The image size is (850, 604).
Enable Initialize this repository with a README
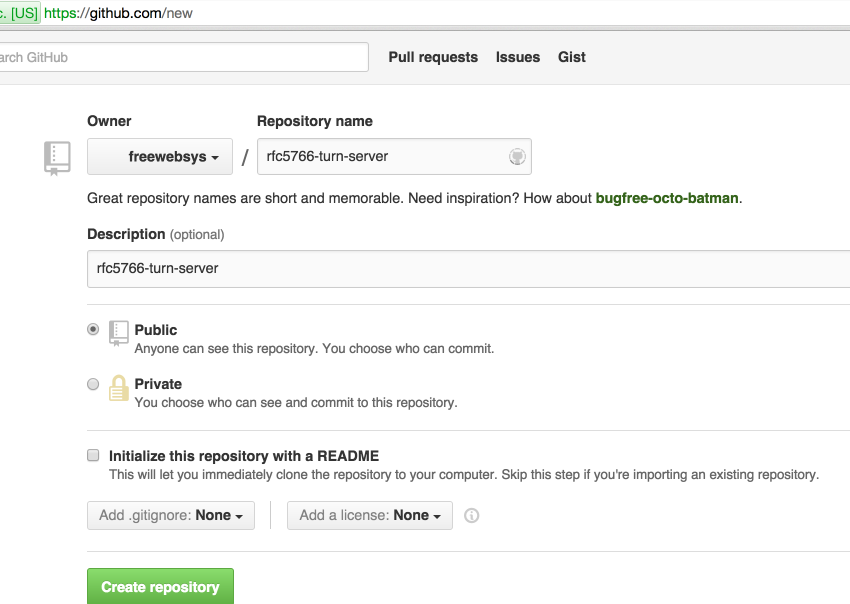coord(93,455)
